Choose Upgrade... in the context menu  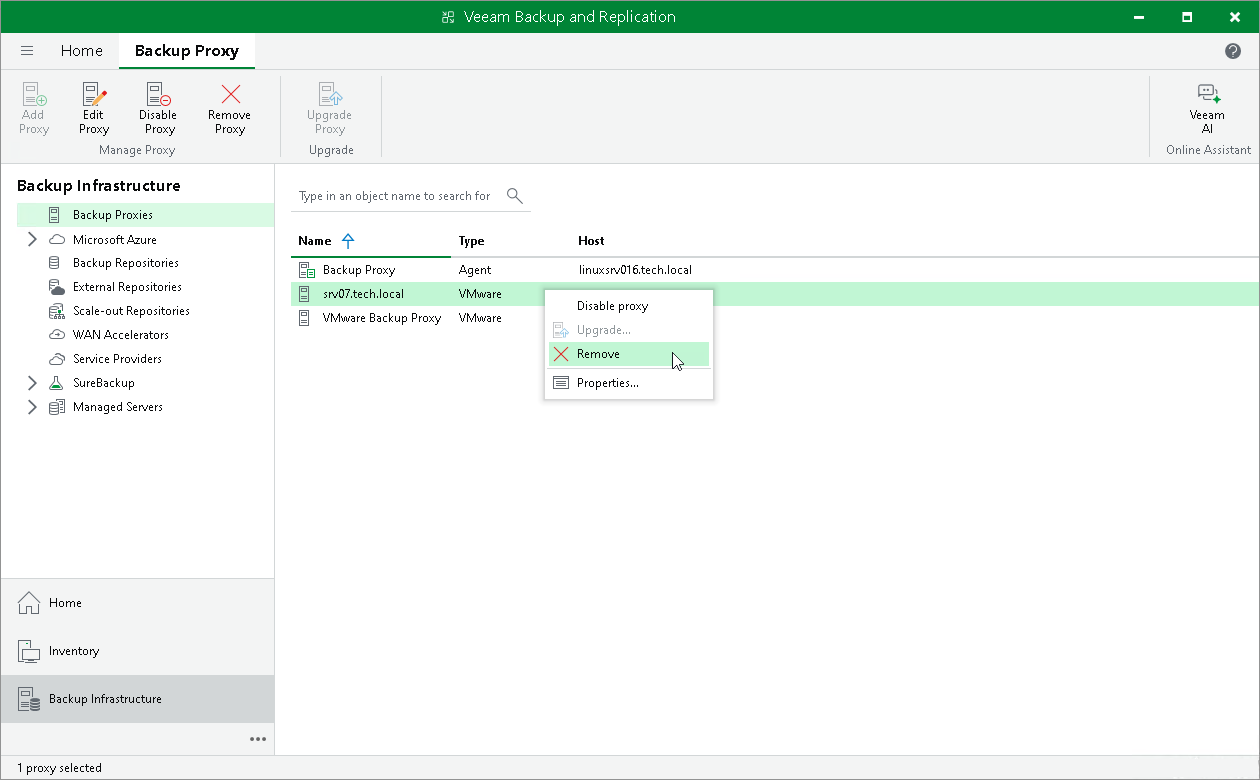[x=629, y=330]
